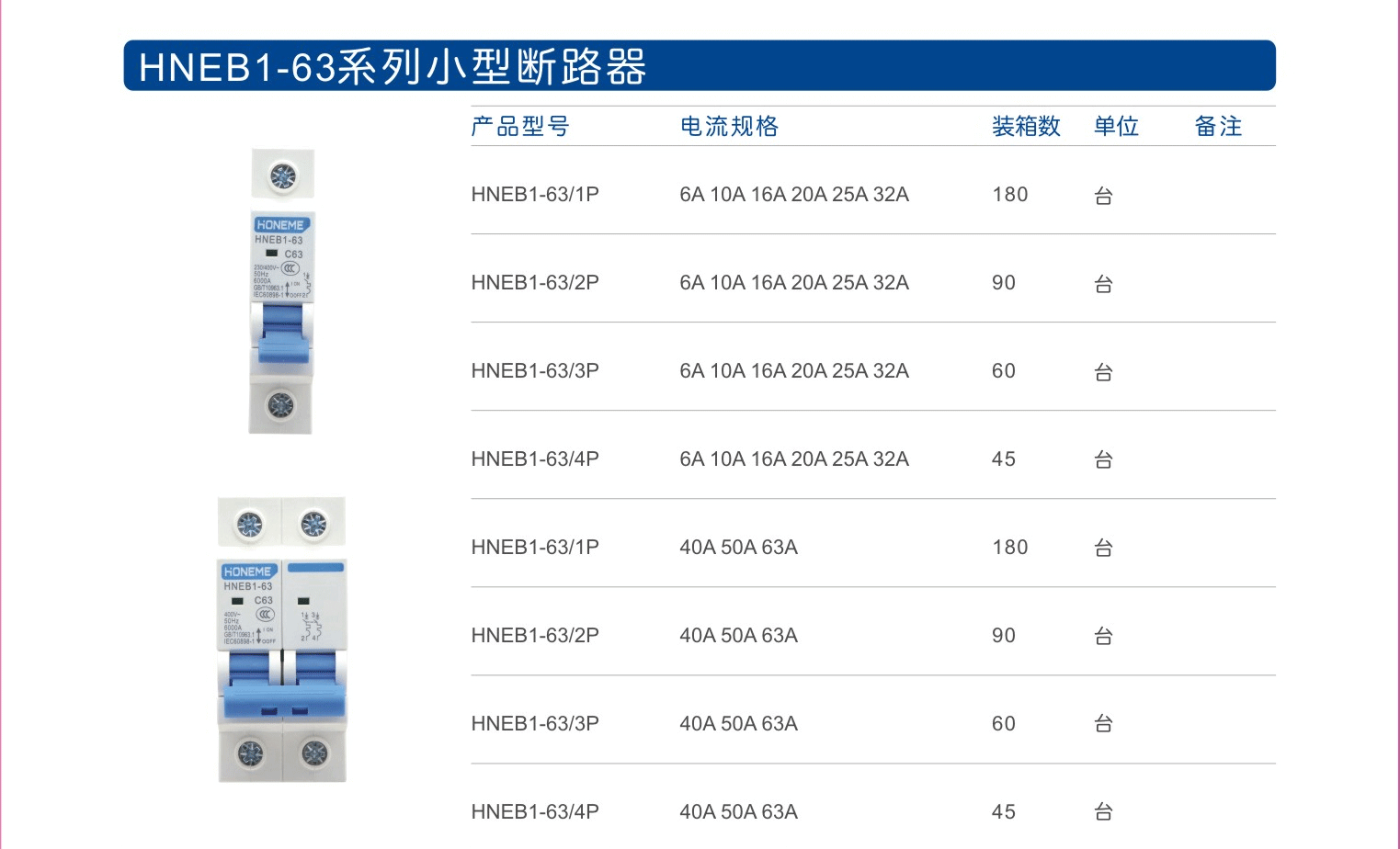Click 40A 50A 63A in the second 2P row

[739, 636]
